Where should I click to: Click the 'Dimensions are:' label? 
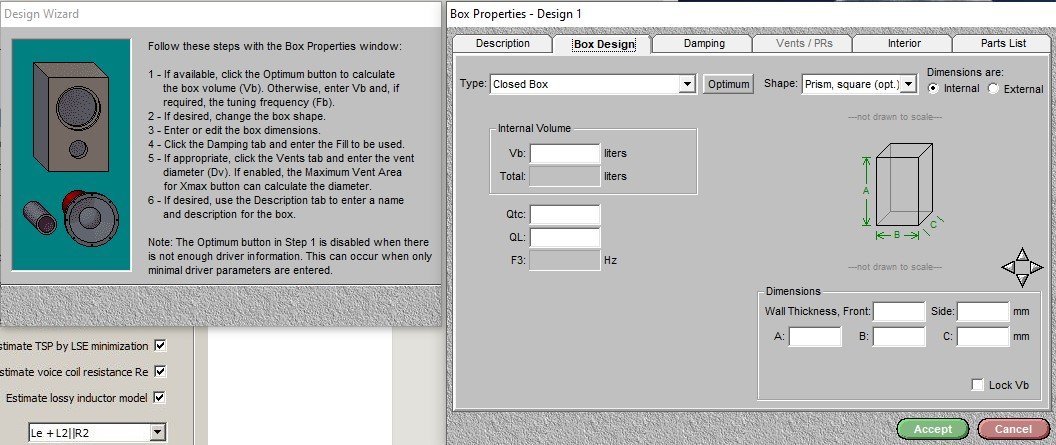(x=965, y=72)
